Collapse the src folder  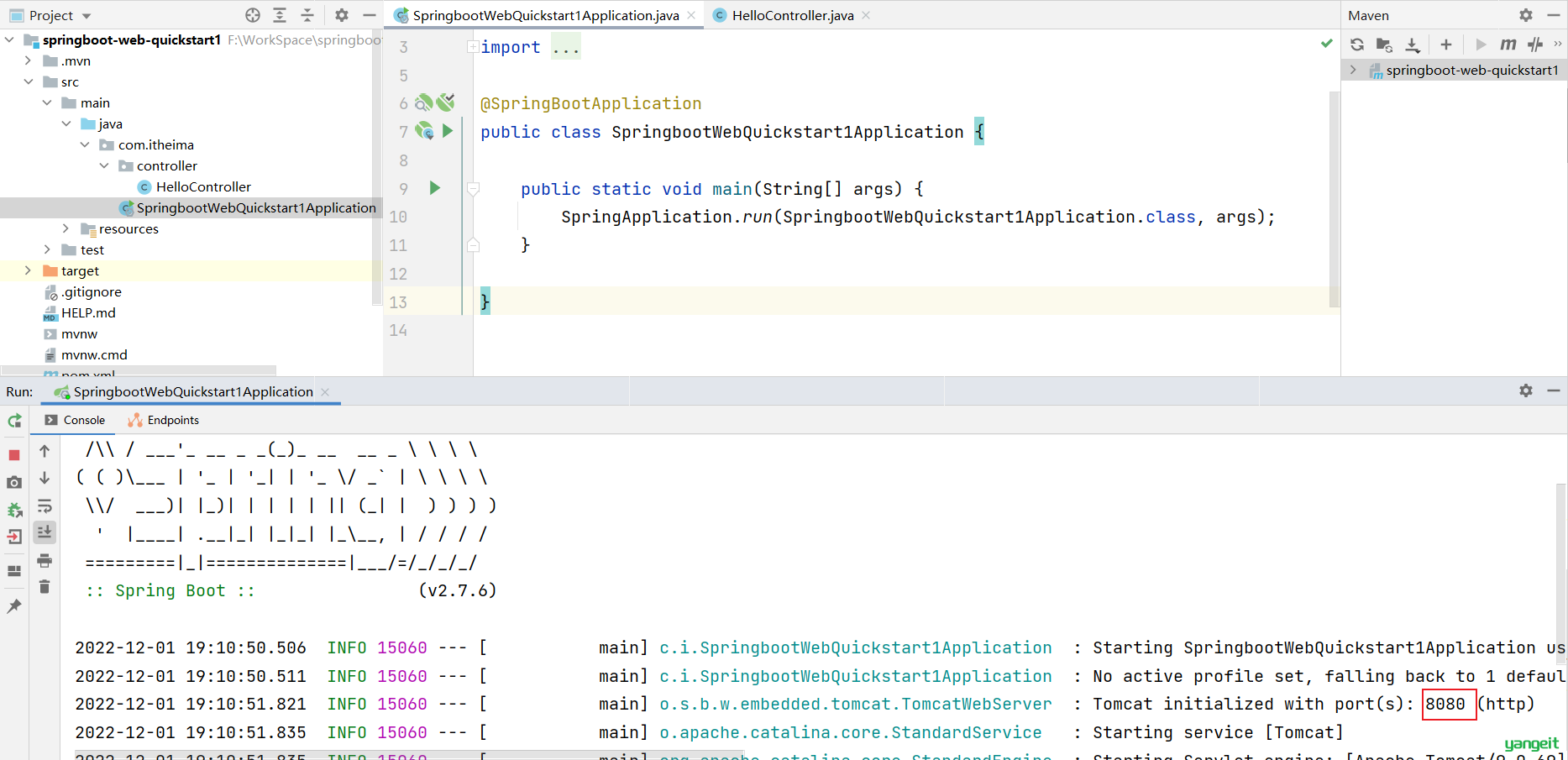click(29, 81)
